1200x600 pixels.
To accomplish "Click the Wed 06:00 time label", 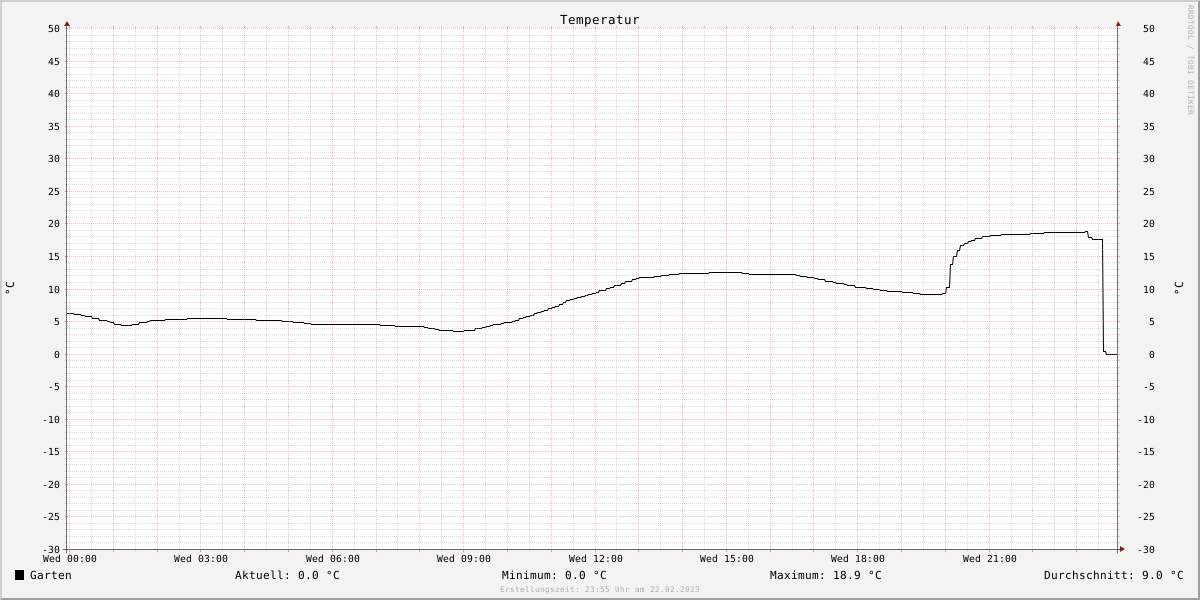I will pos(333,559).
